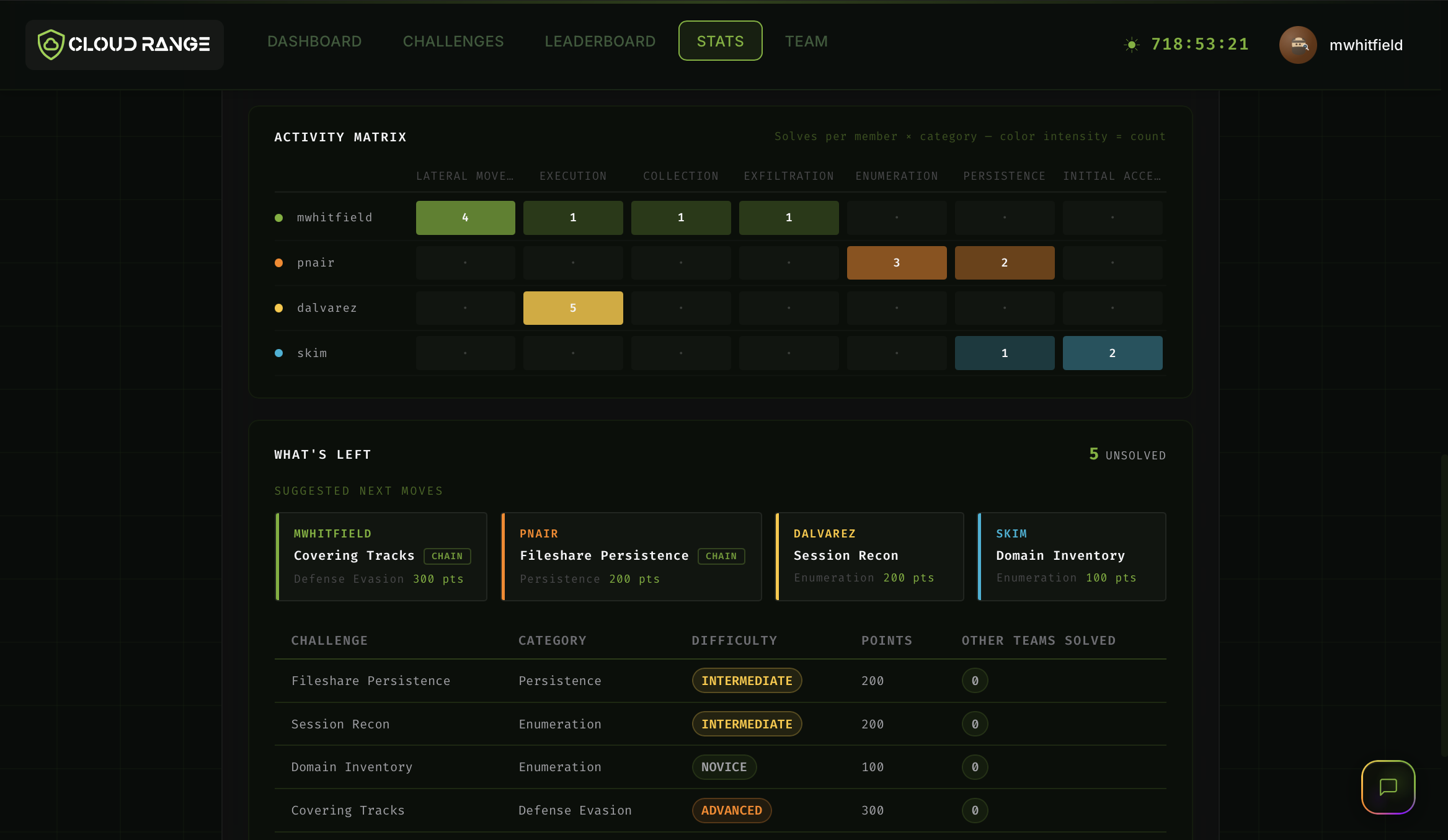This screenshot has height=840, width=1448.
Task: Sort by the Difficulty column header
Action: click(734, 641)
